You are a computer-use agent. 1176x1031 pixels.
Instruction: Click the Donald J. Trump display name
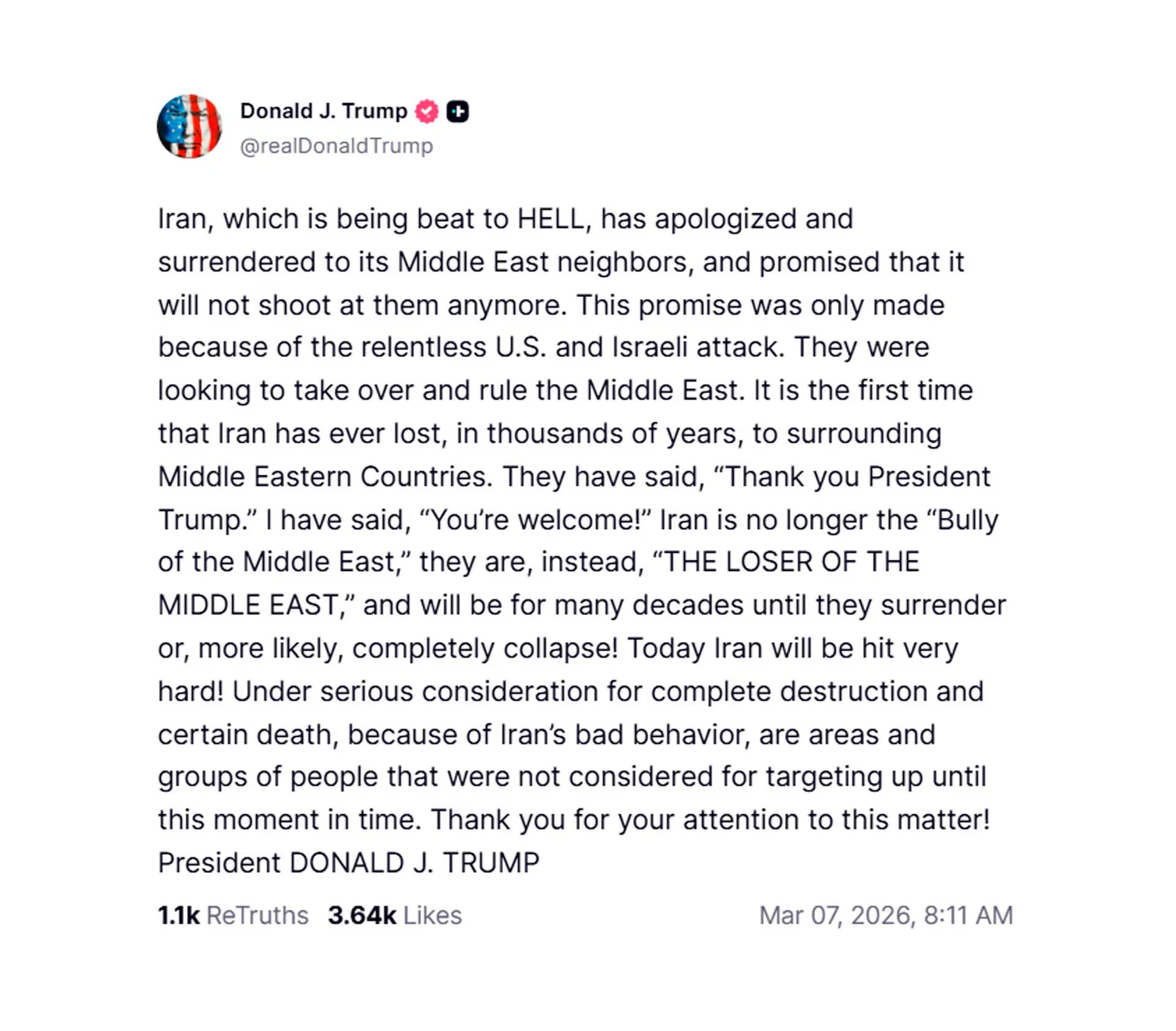tap(323, 111)
